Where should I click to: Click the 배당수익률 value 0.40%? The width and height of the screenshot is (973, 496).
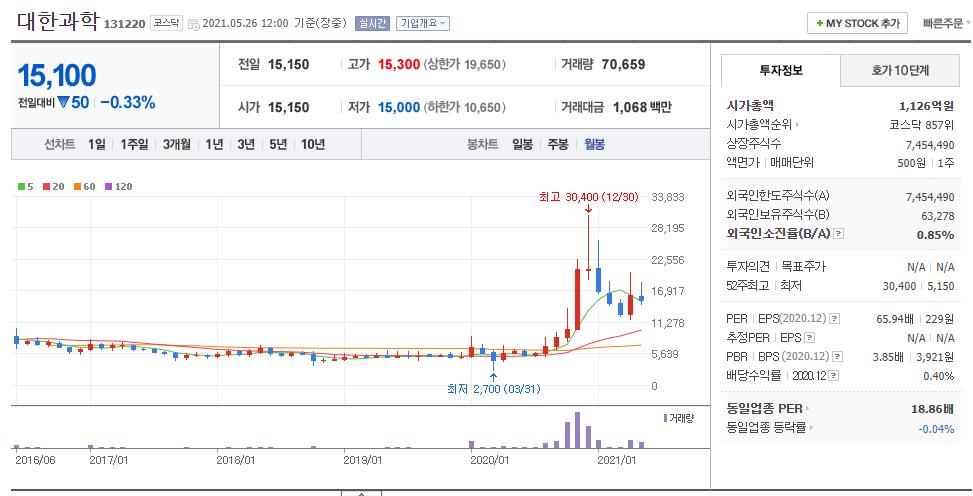tap(938, 376)
